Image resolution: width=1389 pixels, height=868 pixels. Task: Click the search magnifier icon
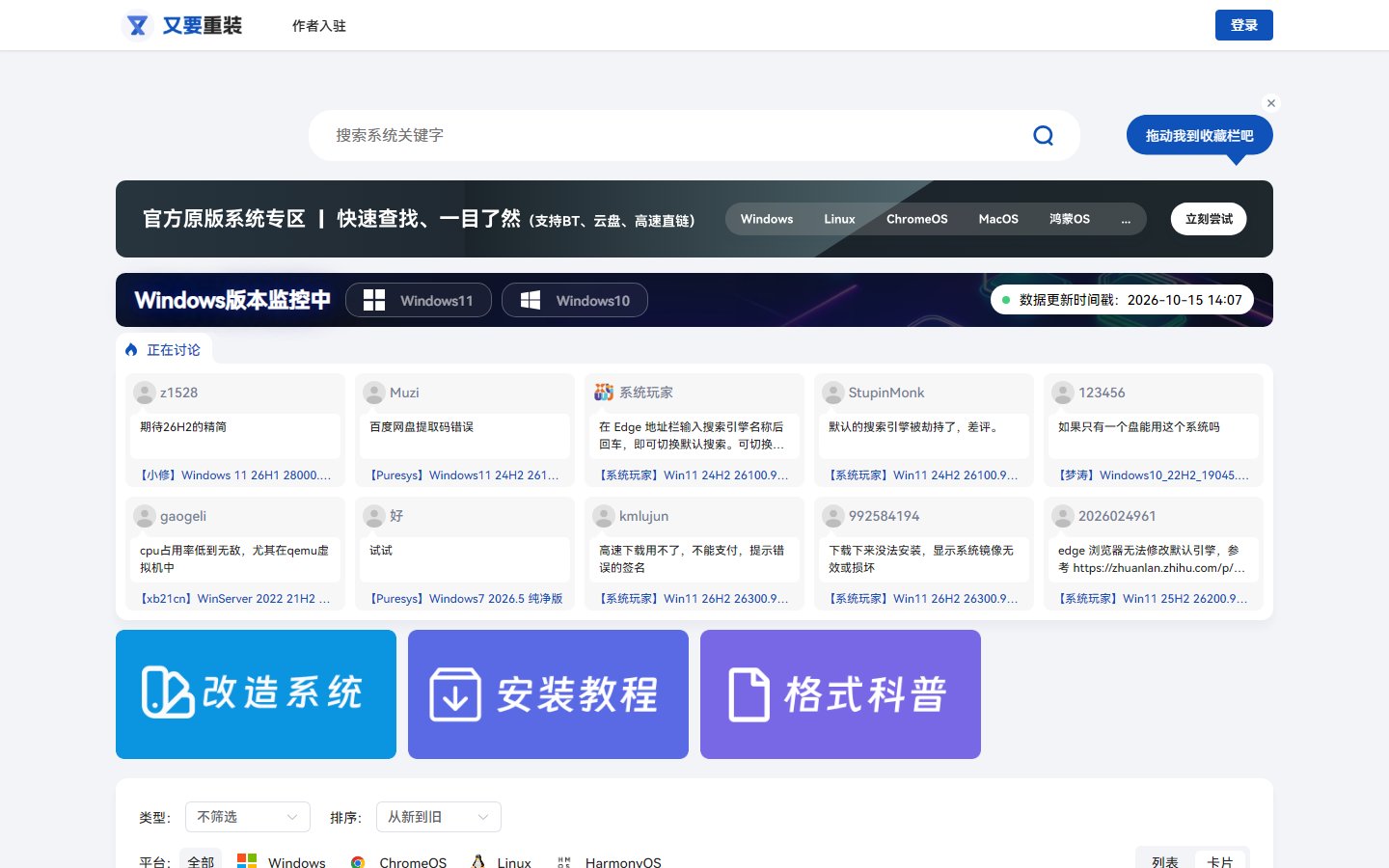click(1043, 135)
